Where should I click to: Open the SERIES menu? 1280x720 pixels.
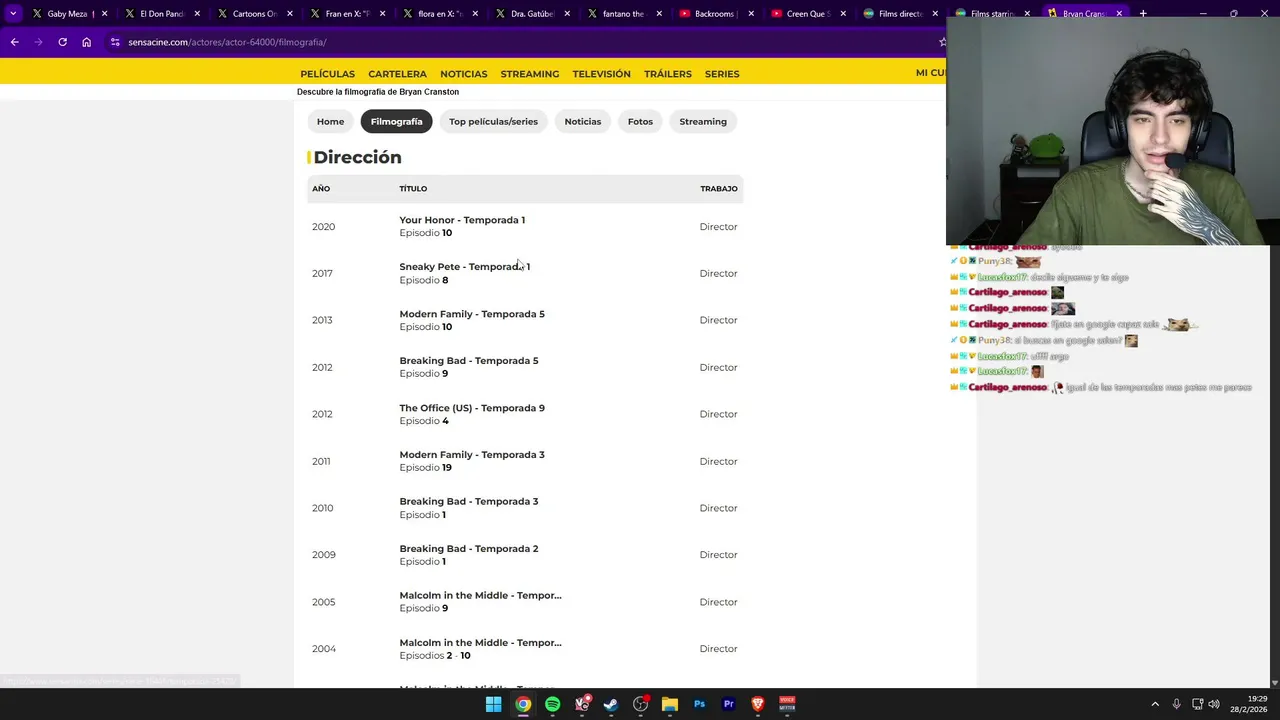pos(722,74)
